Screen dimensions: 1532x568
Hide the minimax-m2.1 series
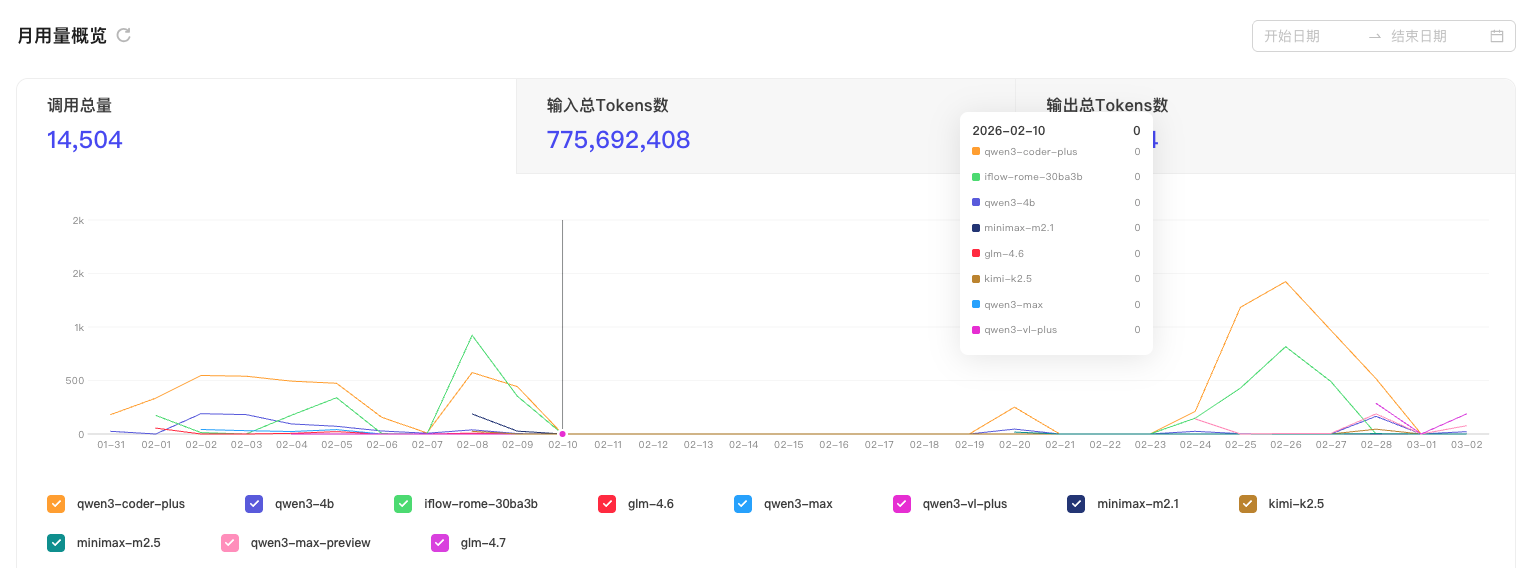(x=1076, y=504)
